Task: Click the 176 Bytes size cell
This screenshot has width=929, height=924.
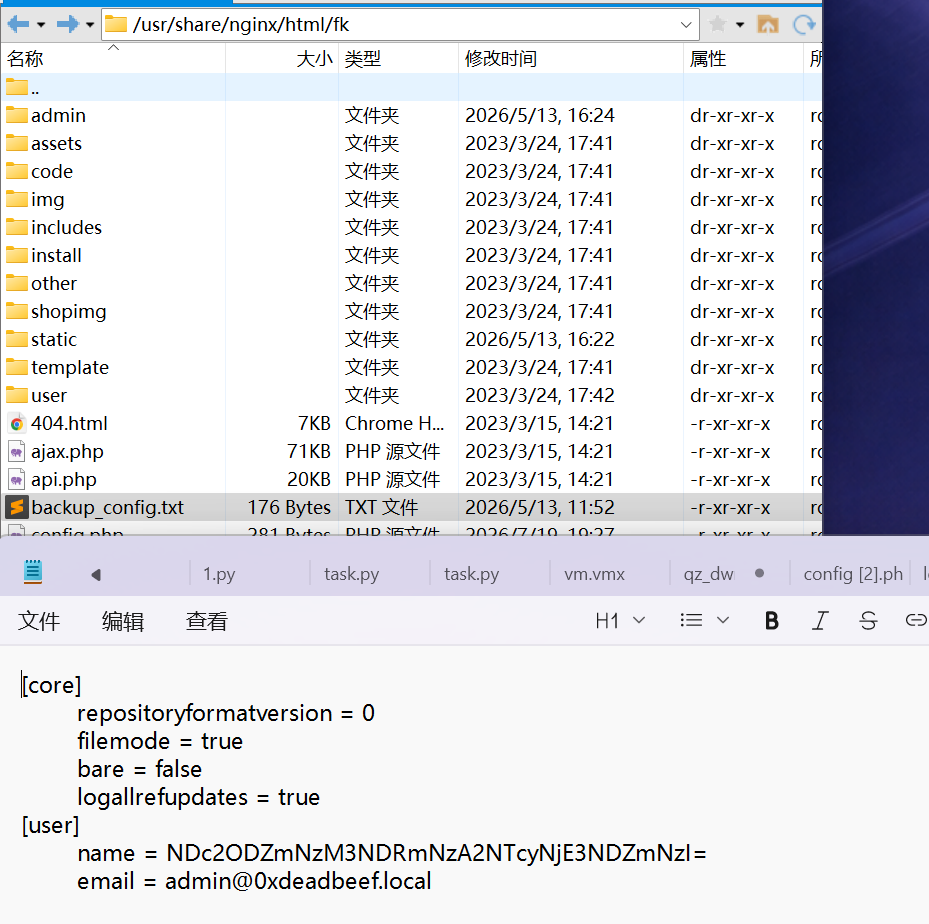Action: click(x=289, y=508)
